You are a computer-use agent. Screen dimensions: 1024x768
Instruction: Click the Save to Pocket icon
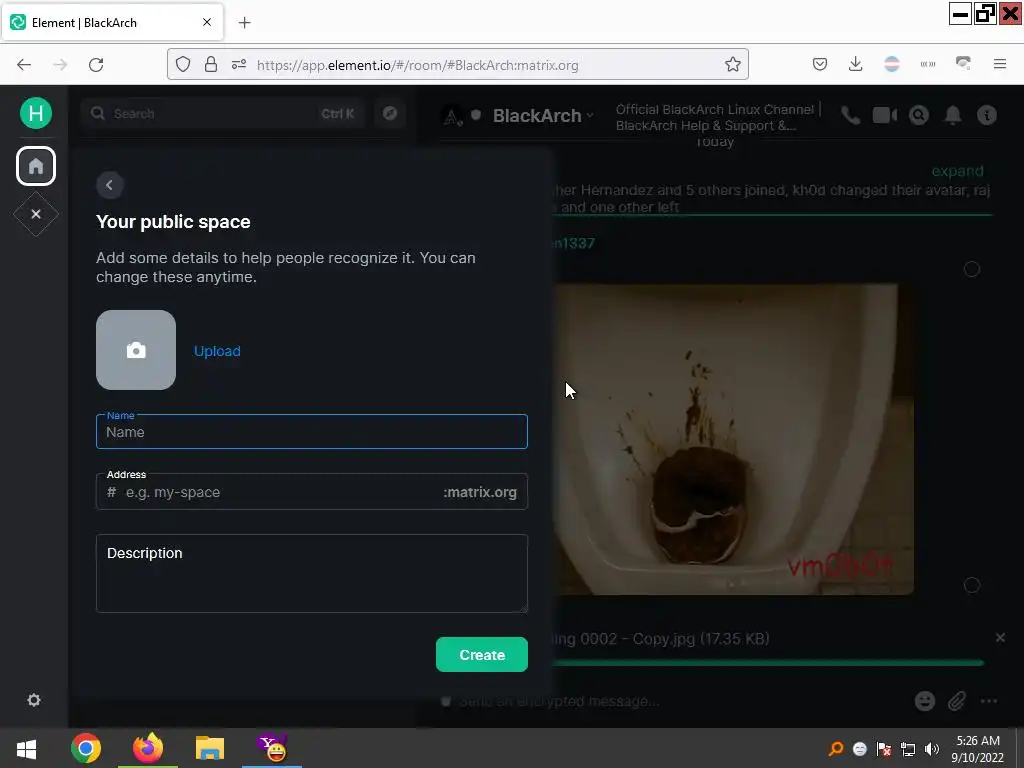(x=820, y=64)
